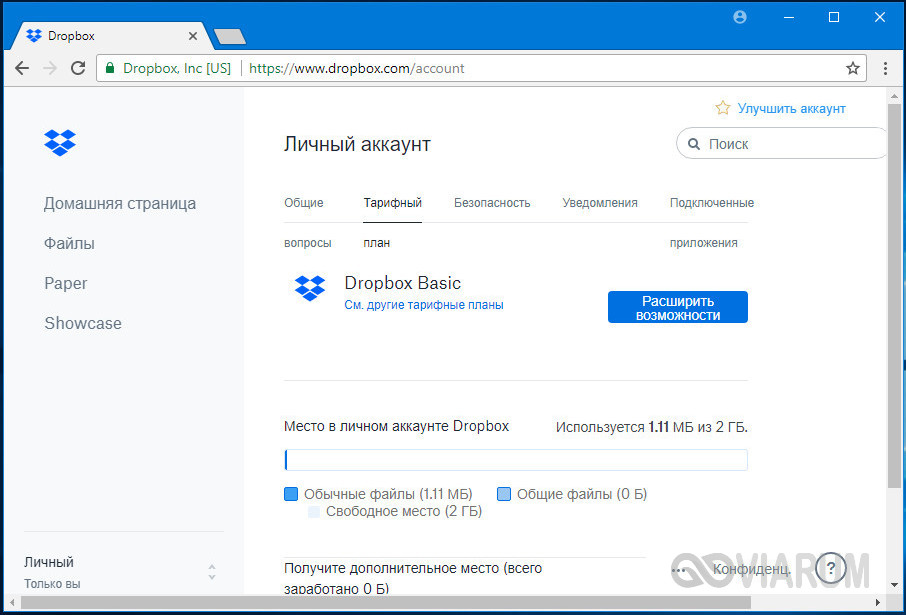The height and width of the screenshot is (615, 906).
Task: Click the Личный аккаунт heading
Action: click(357, 144)
